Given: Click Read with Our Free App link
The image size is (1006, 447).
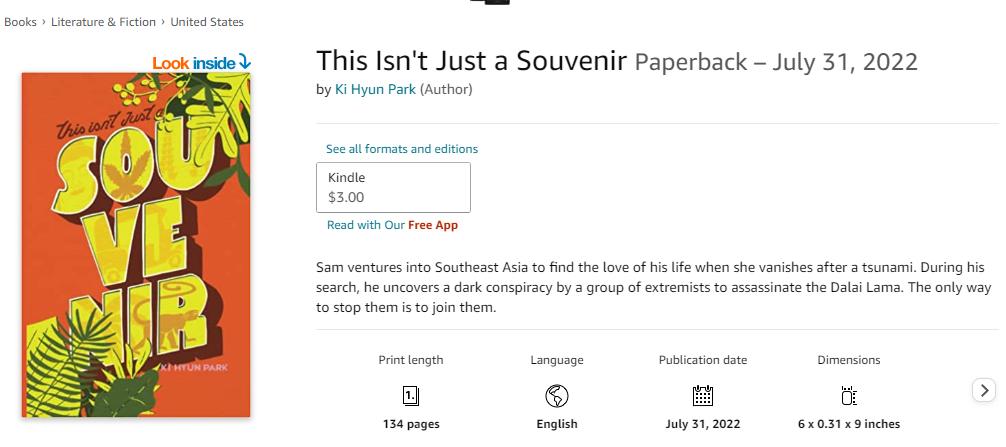Looking at the screenshot, I should tap(393, 225).
